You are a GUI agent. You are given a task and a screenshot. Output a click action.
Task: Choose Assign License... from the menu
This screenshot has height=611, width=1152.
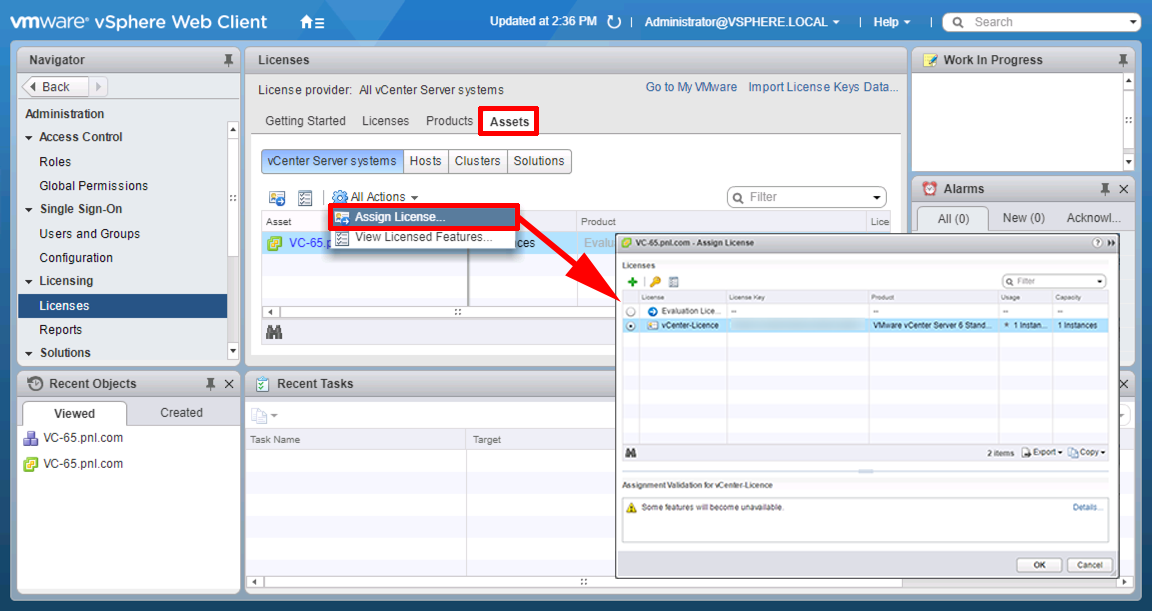(424, 217)
